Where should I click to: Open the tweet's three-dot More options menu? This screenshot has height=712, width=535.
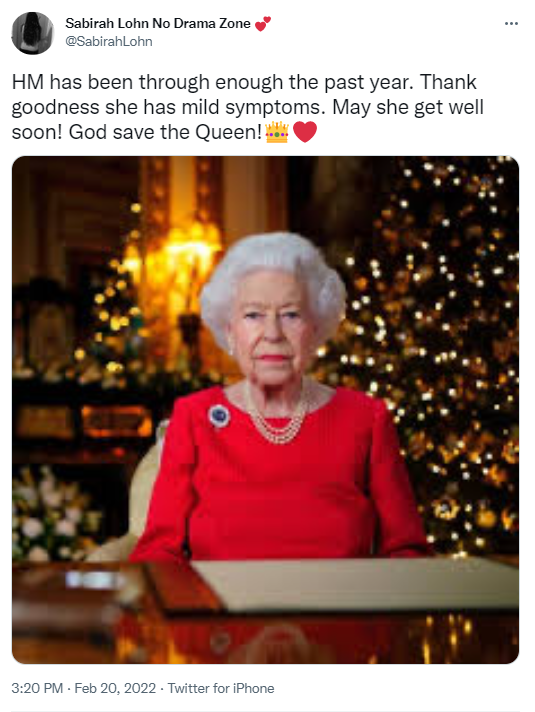tap(511, 24)
